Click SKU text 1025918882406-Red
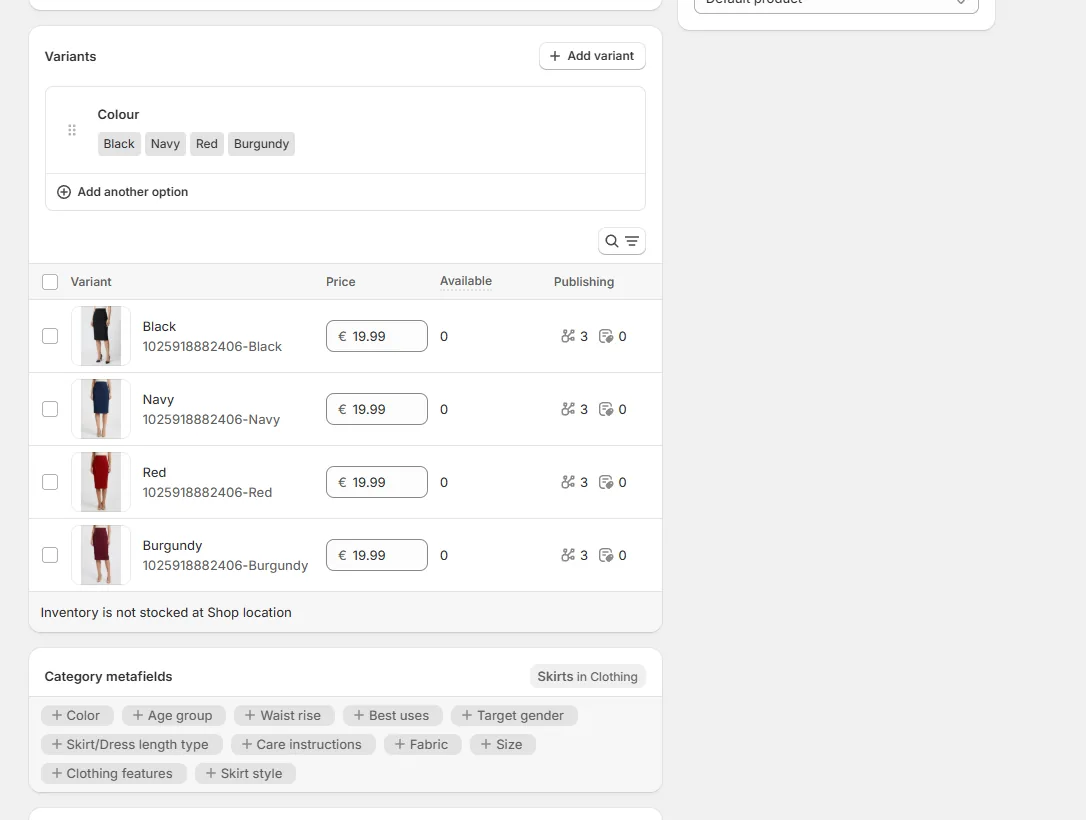 207,492
